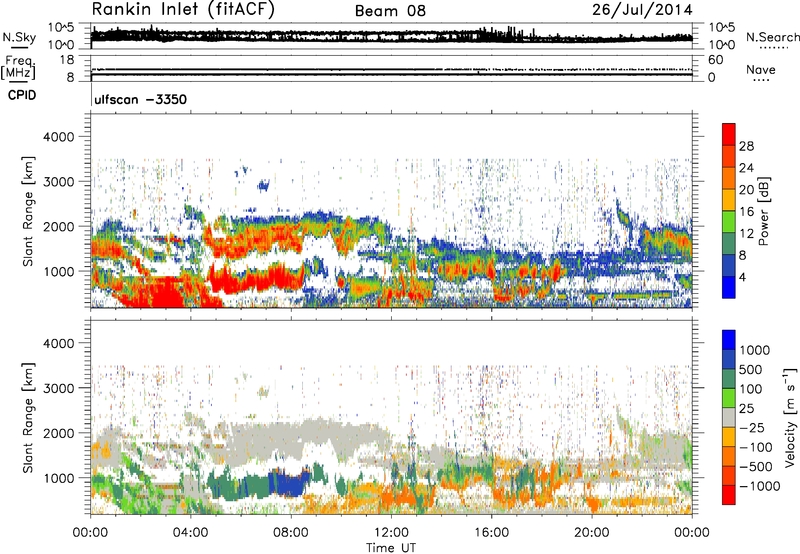Select the "Freq. [MHz]" axis label
The image size is (800, 554).
point(19,67)
